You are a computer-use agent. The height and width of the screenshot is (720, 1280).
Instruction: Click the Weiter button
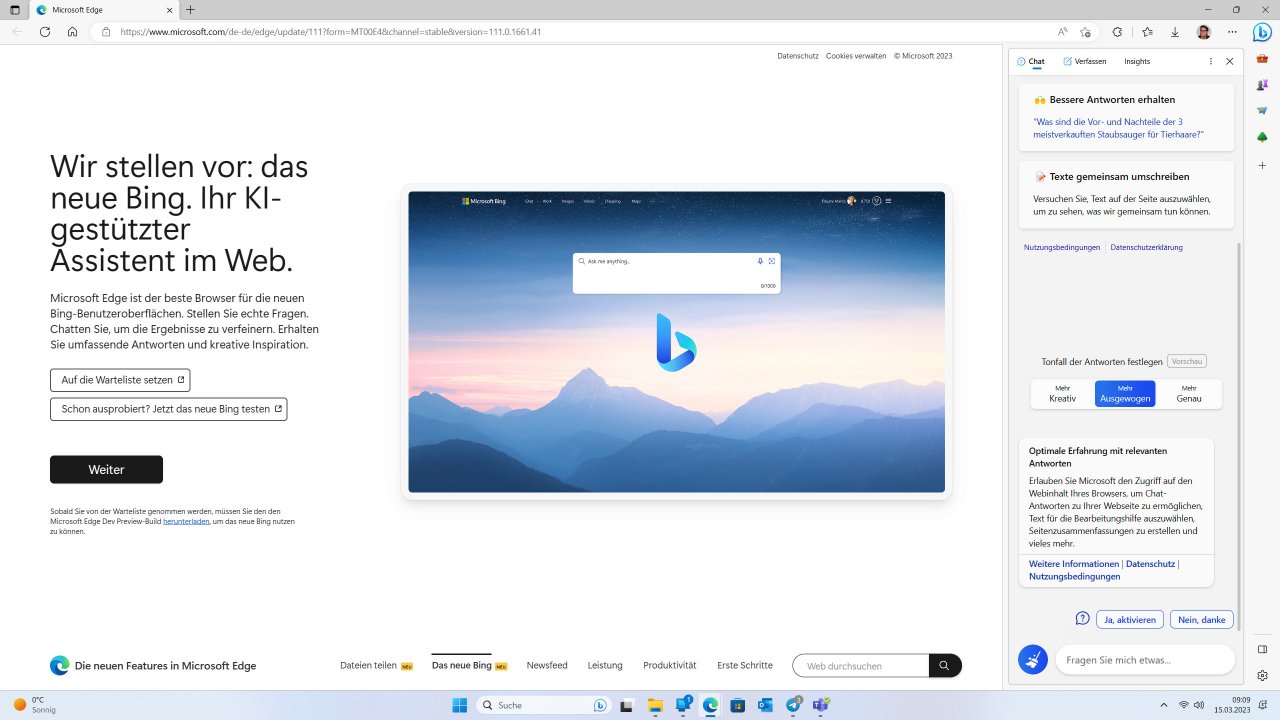[106, 470]
